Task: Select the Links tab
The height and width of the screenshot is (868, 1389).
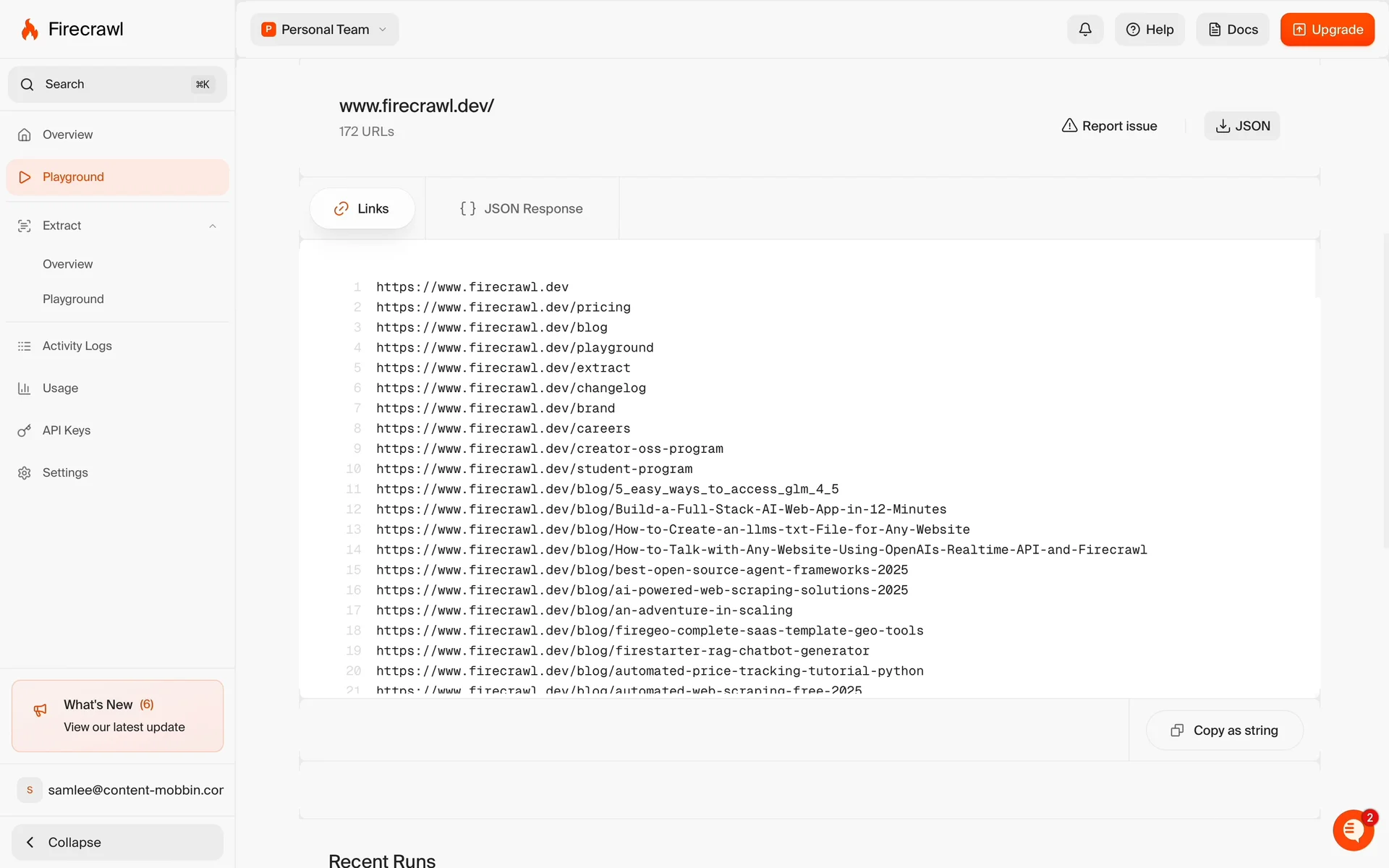Action: [x=362, y=209]
